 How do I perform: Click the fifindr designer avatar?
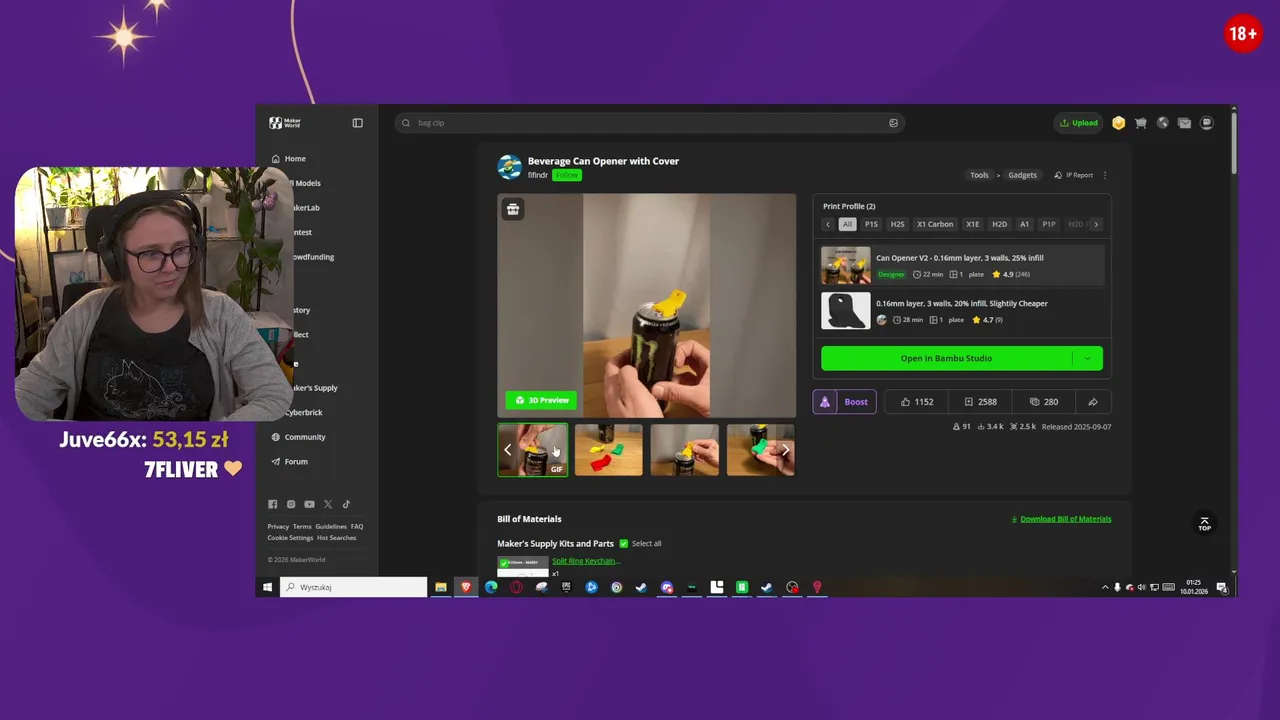(510, 167)
